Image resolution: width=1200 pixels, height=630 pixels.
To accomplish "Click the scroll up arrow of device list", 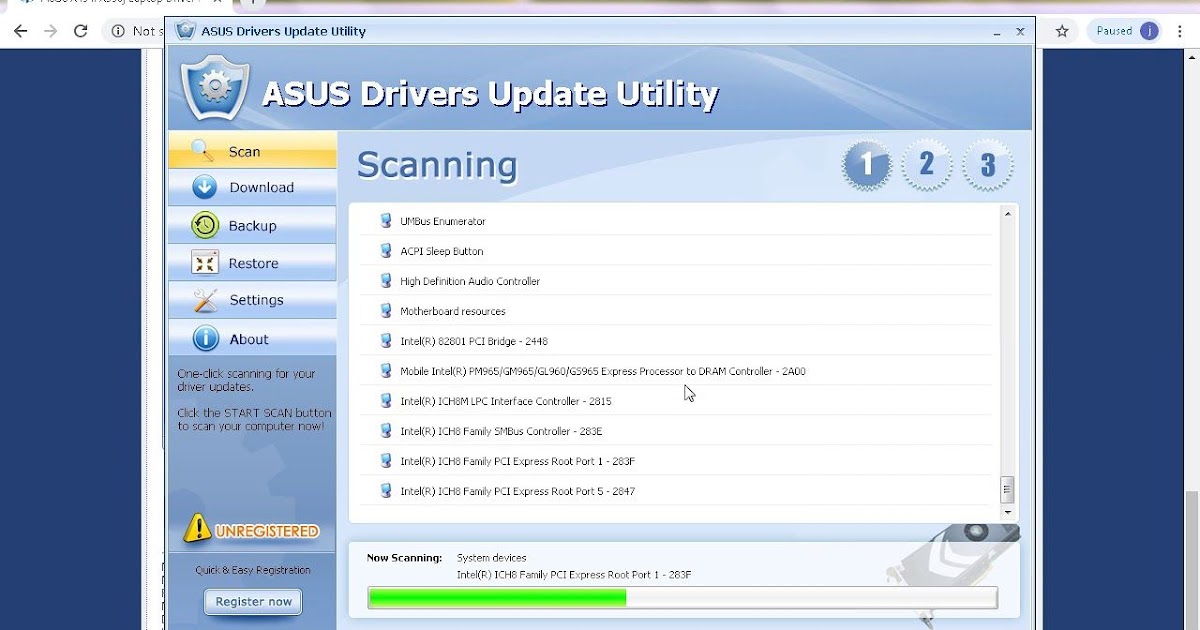I will [x=1008, y=214].
